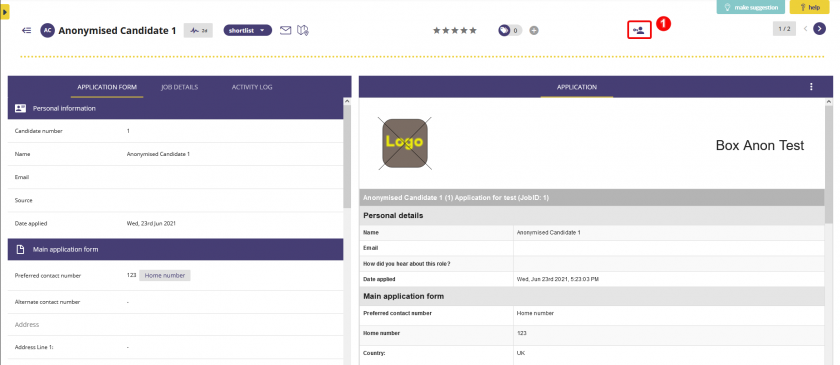The width and height of the screenshot is (840, 365).
Task: Select the APPLICATION tab in right panel
Action: (576, 87)
